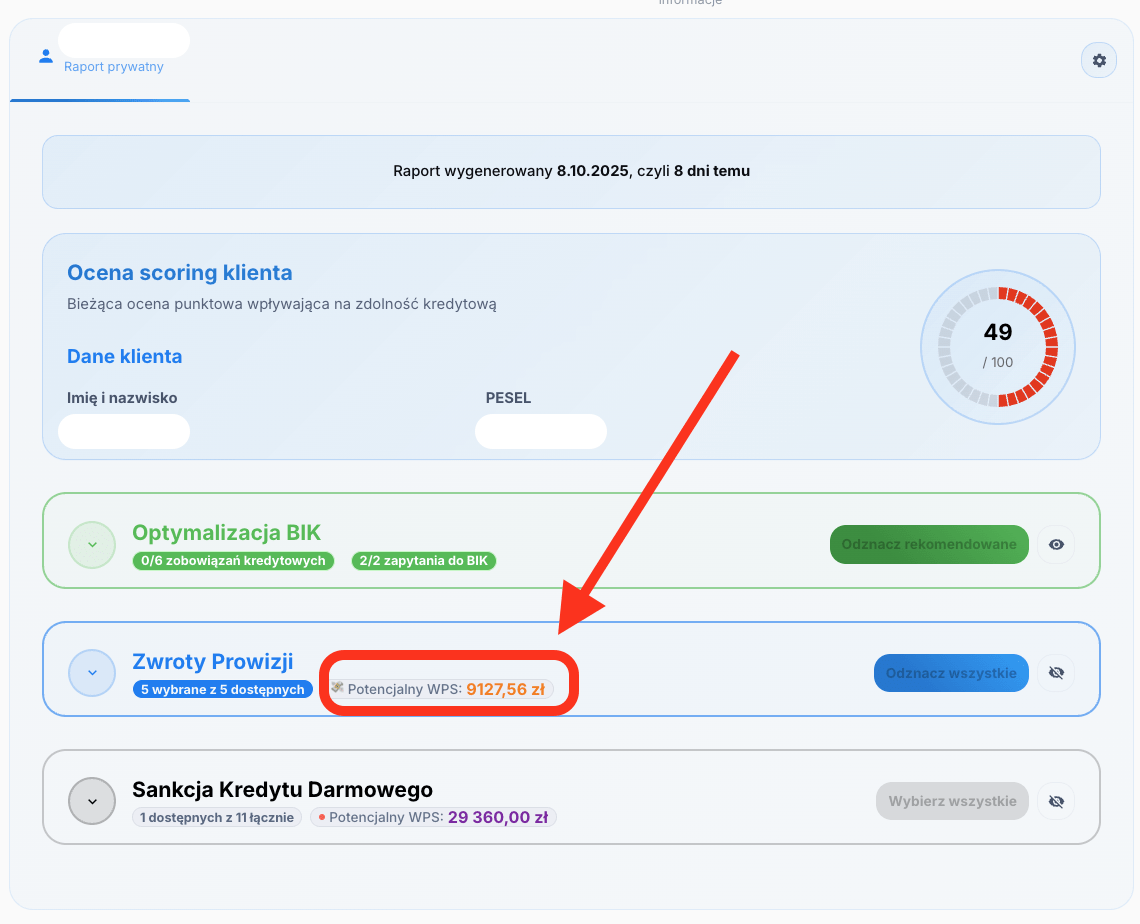Click the Ocena scoring klienta heading
The height and width of the screenshot is (924, 1140).
coord(180,273)
